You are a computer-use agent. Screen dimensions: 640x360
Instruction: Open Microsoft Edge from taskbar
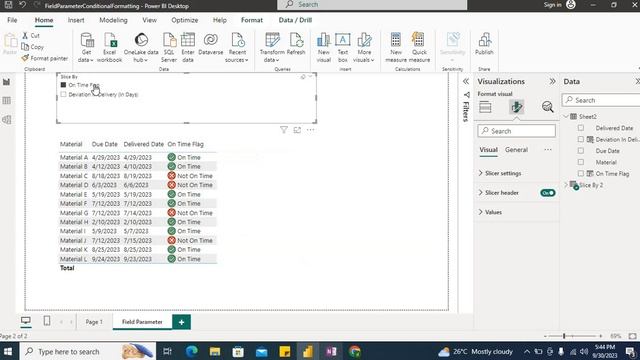191,351
